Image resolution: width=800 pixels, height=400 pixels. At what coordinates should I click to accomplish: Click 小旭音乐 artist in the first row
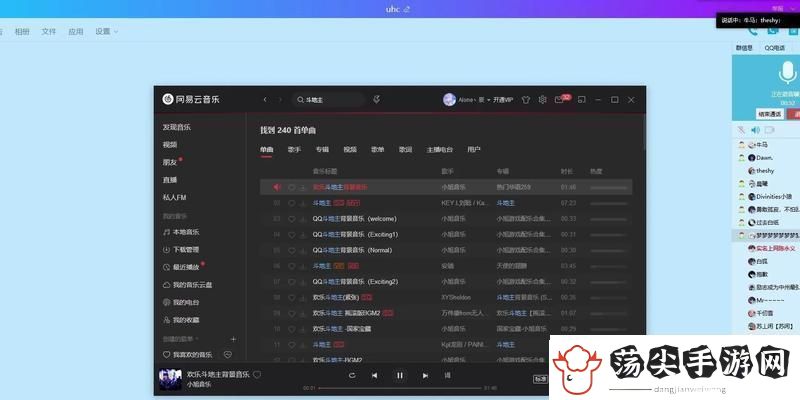(454, 187)
